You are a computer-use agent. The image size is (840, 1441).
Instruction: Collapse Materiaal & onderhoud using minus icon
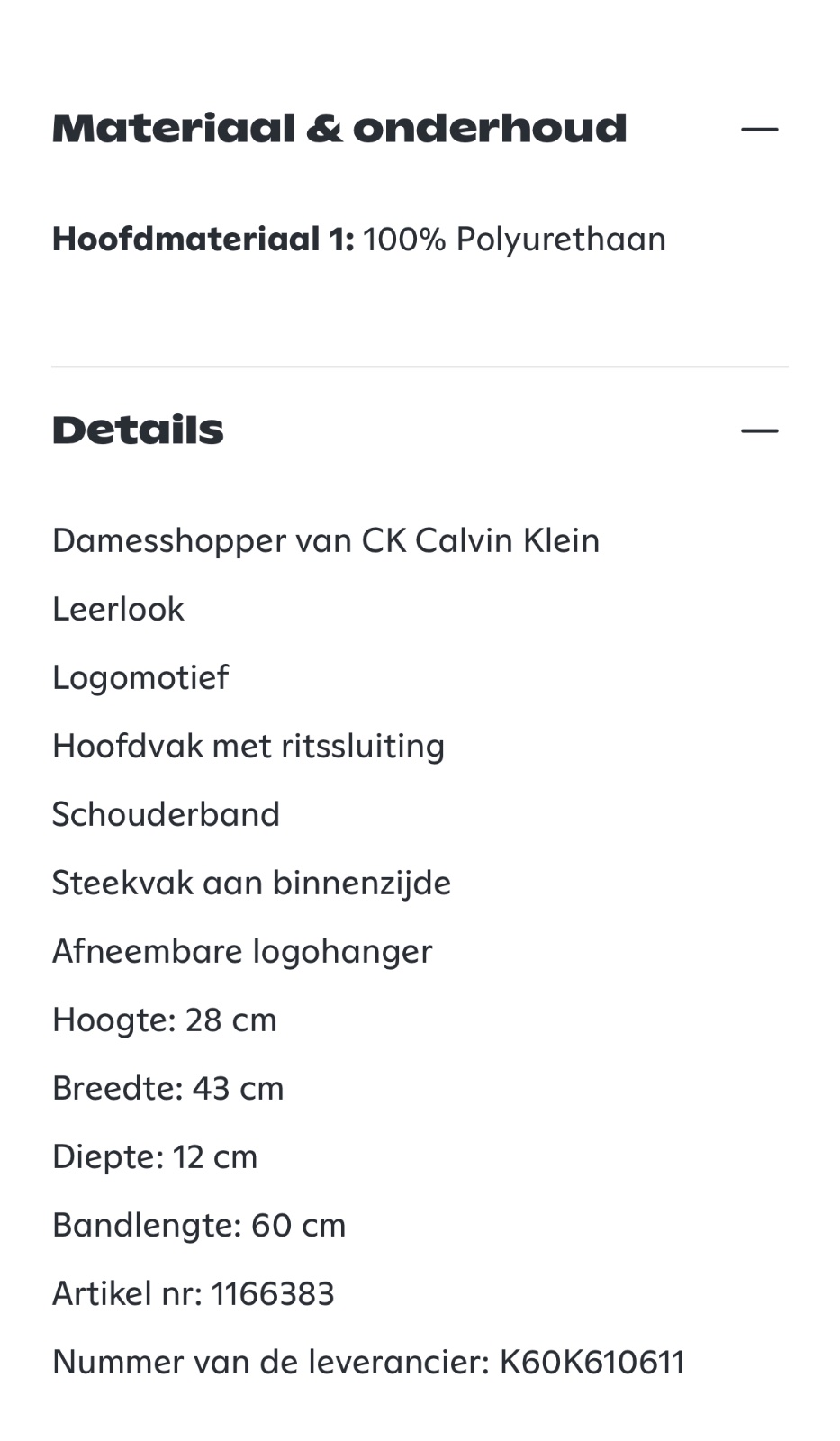[x=759, y=130]
